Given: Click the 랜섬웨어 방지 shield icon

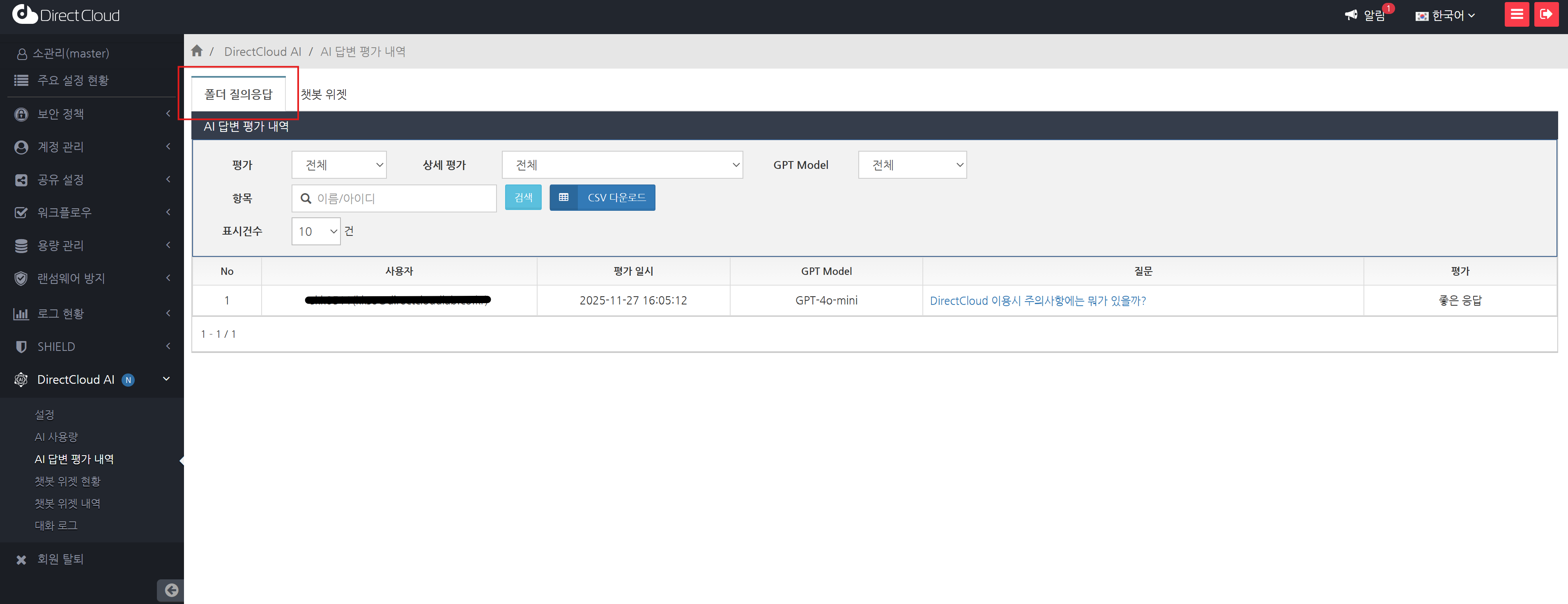Looking at the screenshot, I should pyautogui.click(x=21, y=278).
